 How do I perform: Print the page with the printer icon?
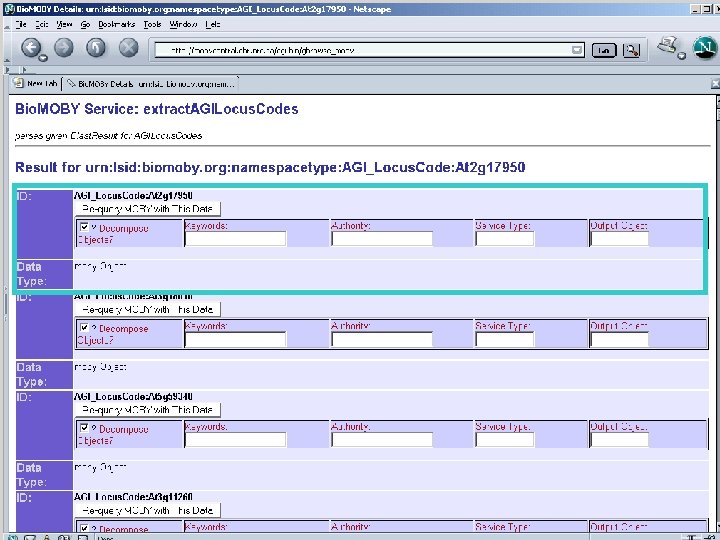[x=667, y=45]
